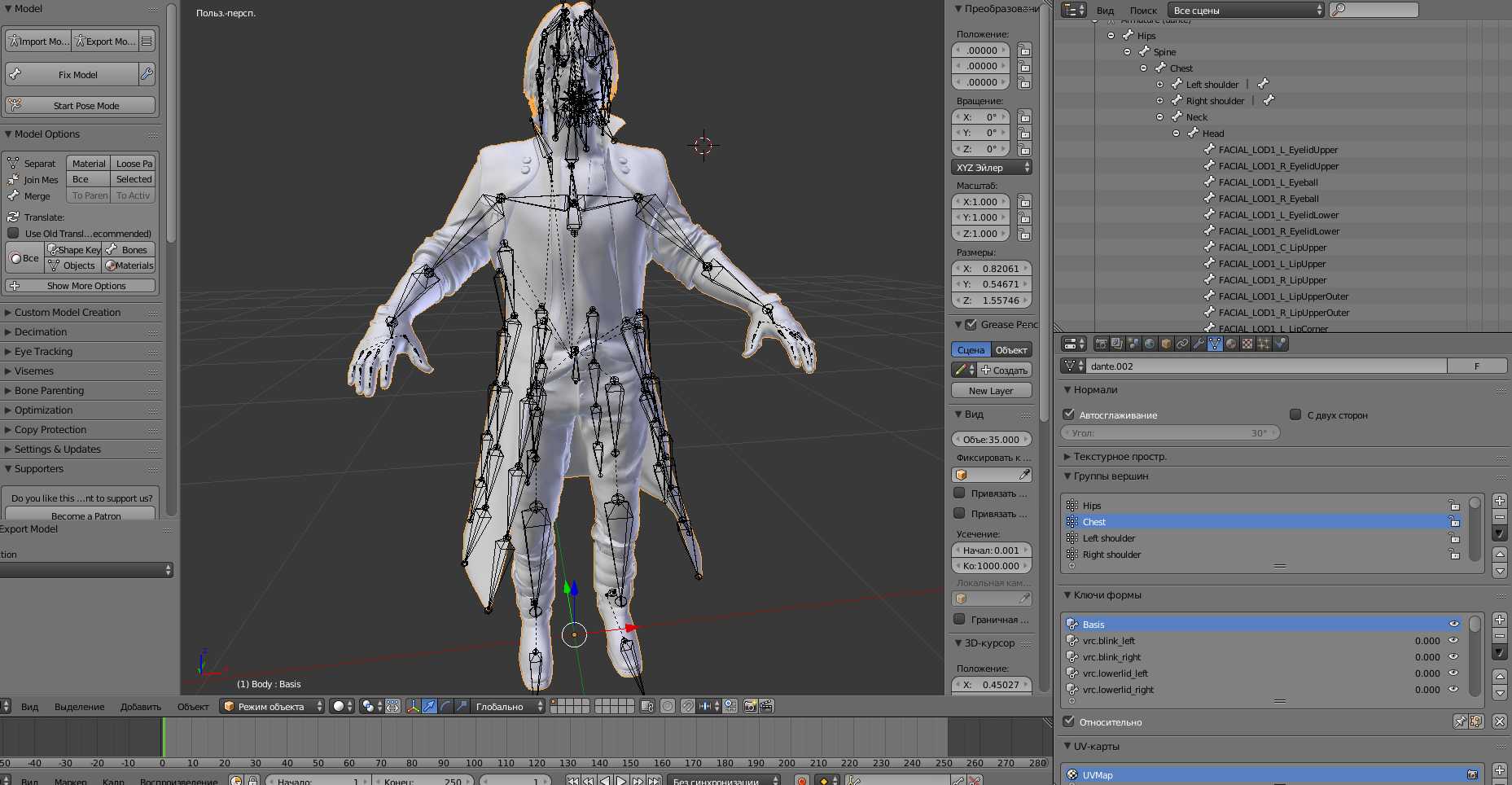Enable the Use Old Translations checkbox
Image resolution: width=1512 pixels, height=785 pixels.
13,234
